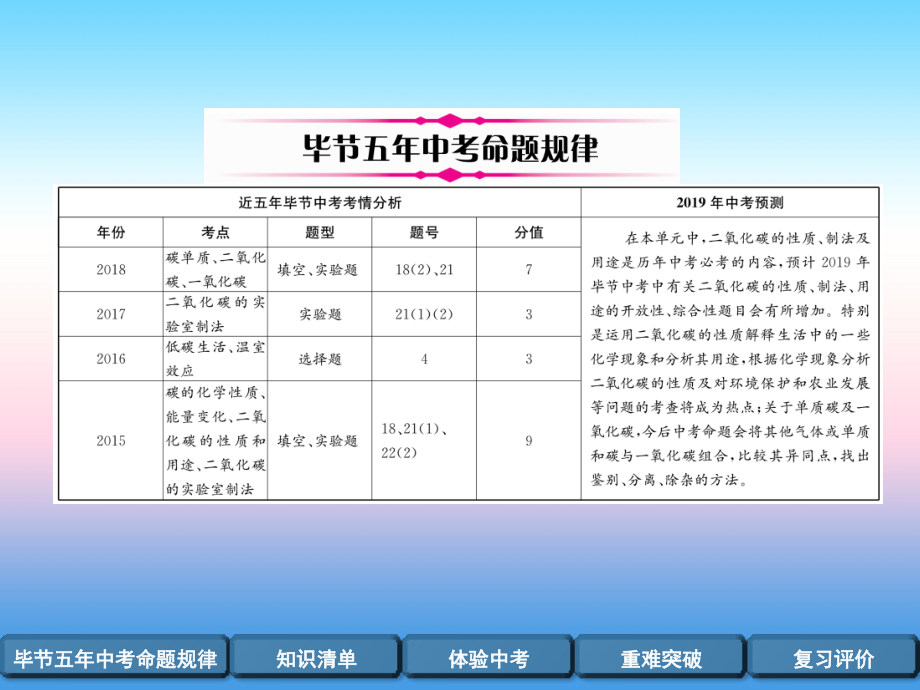Click the prediction paragraph starting 在本单元中
The image size is (920, 690).
coord(730,358)
